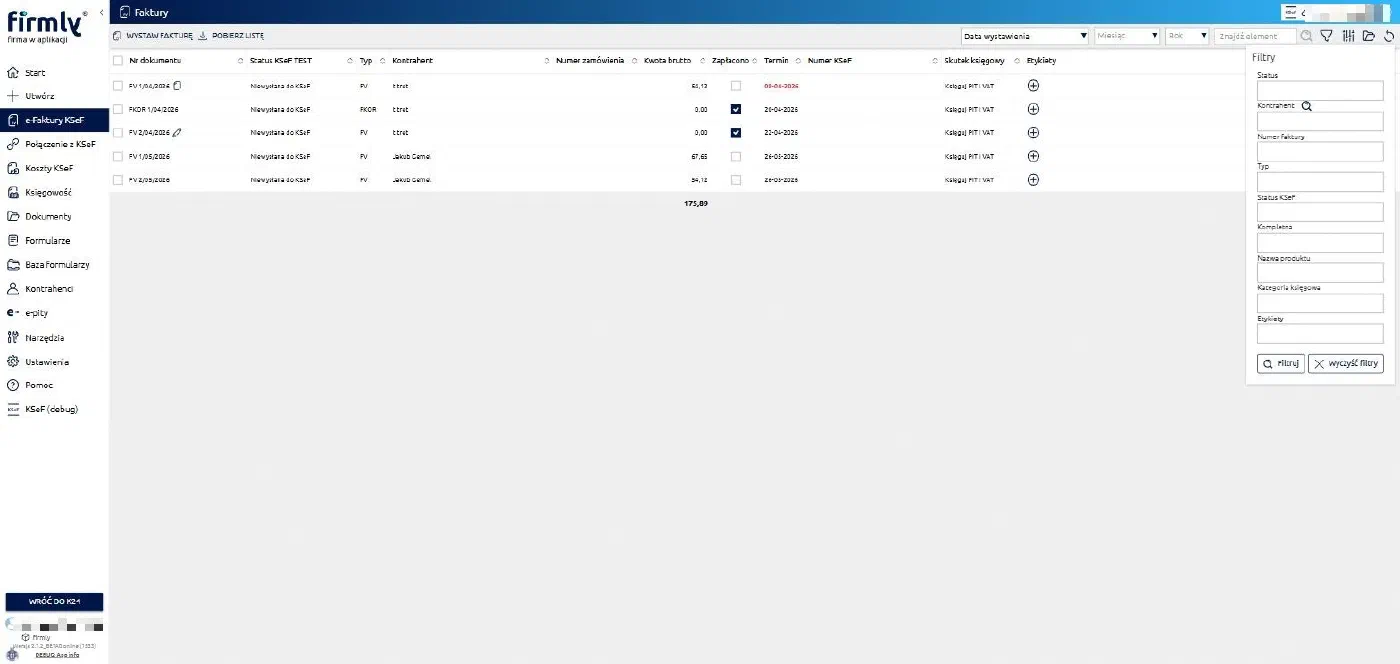Click the Etykiety filter field
The width and height of the screenshot is (1400, 664).
click(x=1320, y=334)
